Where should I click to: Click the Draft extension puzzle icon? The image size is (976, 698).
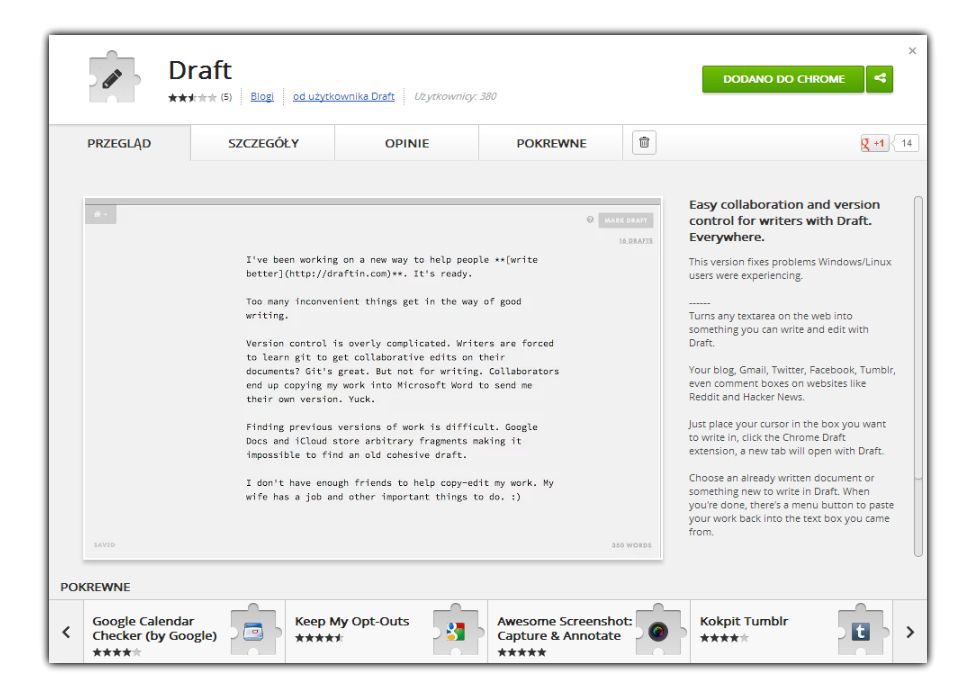point(114,77)
